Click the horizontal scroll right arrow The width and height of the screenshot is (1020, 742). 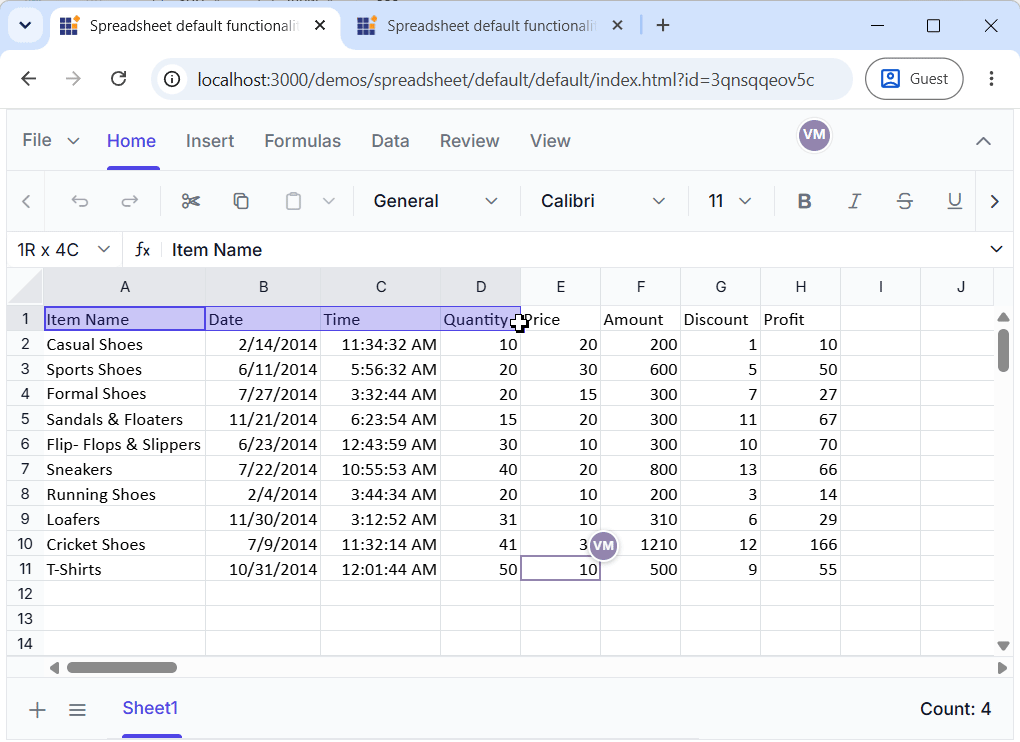[1002, 668]
